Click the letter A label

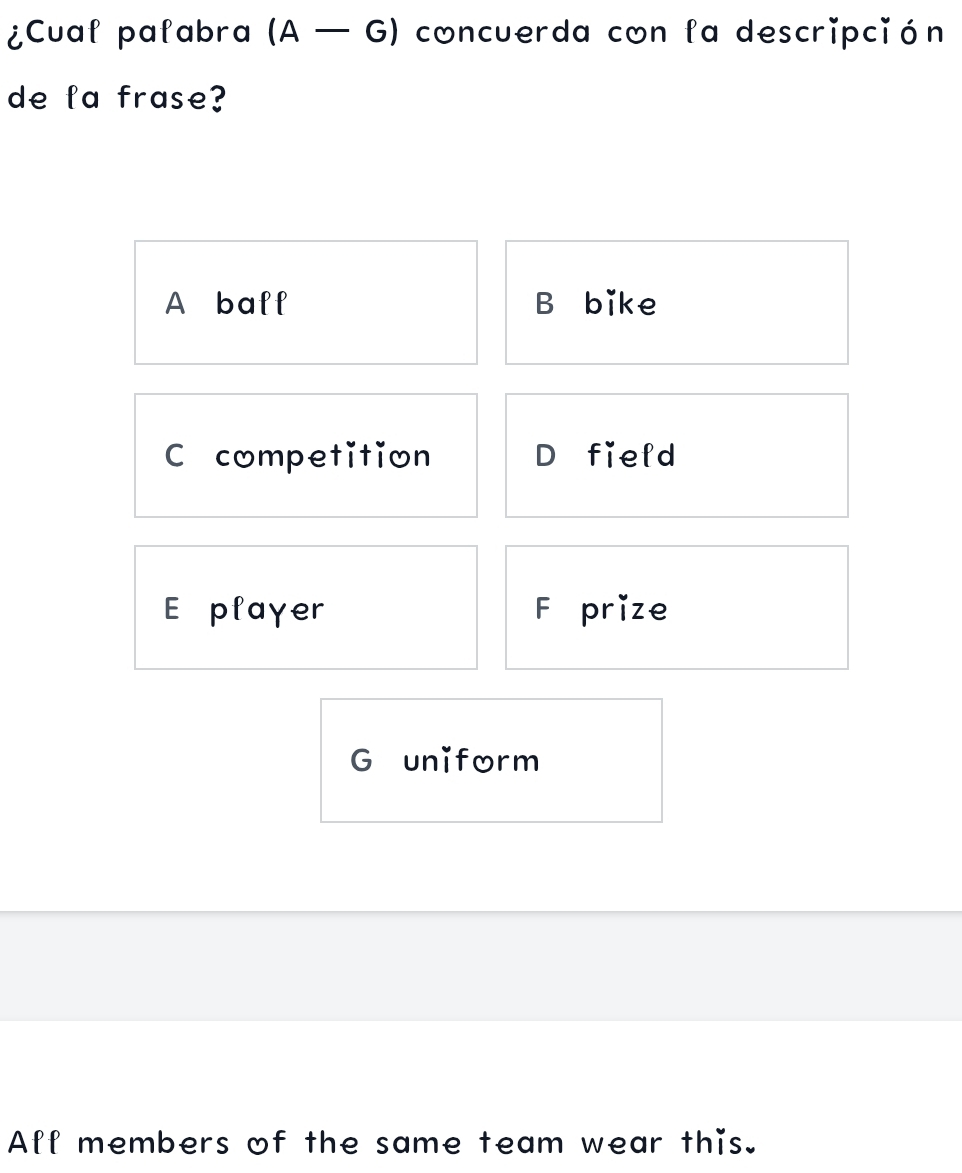tap(175, 303)
